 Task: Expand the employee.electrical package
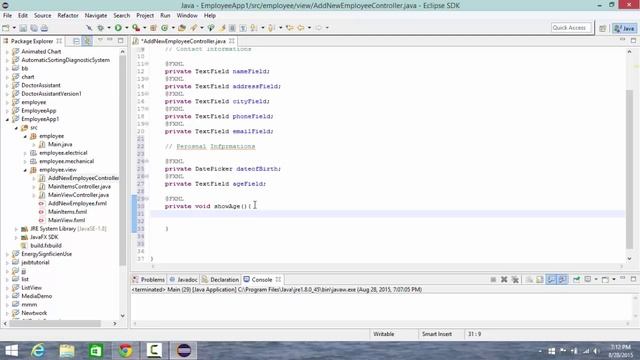[x=25, y=153]
